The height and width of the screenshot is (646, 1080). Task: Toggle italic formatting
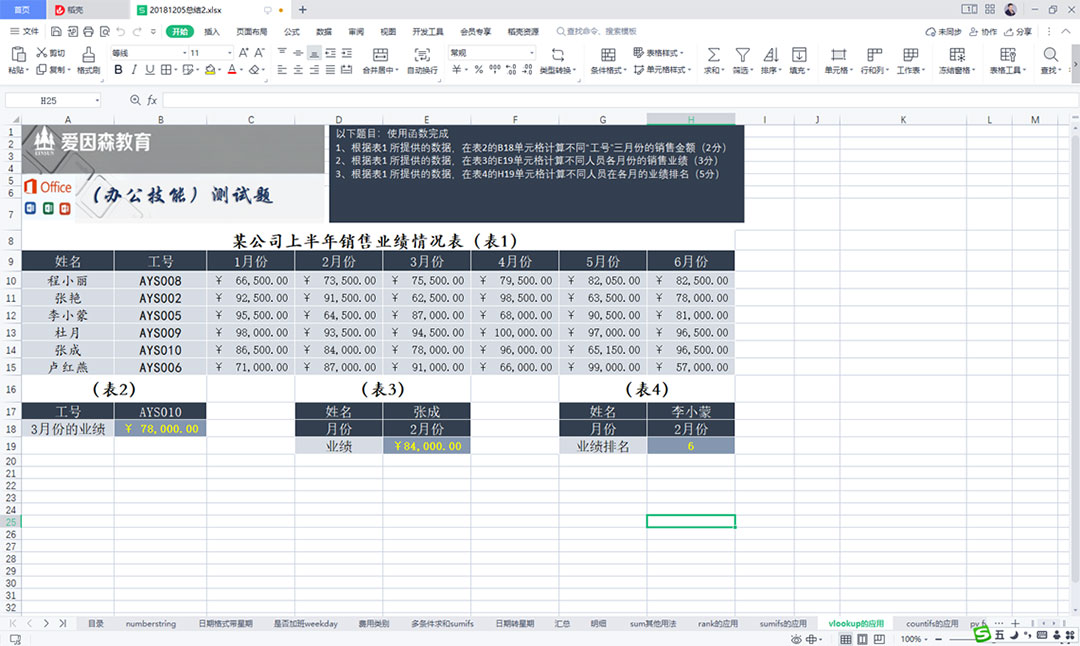pyautogui.click(x=133, y=71)
